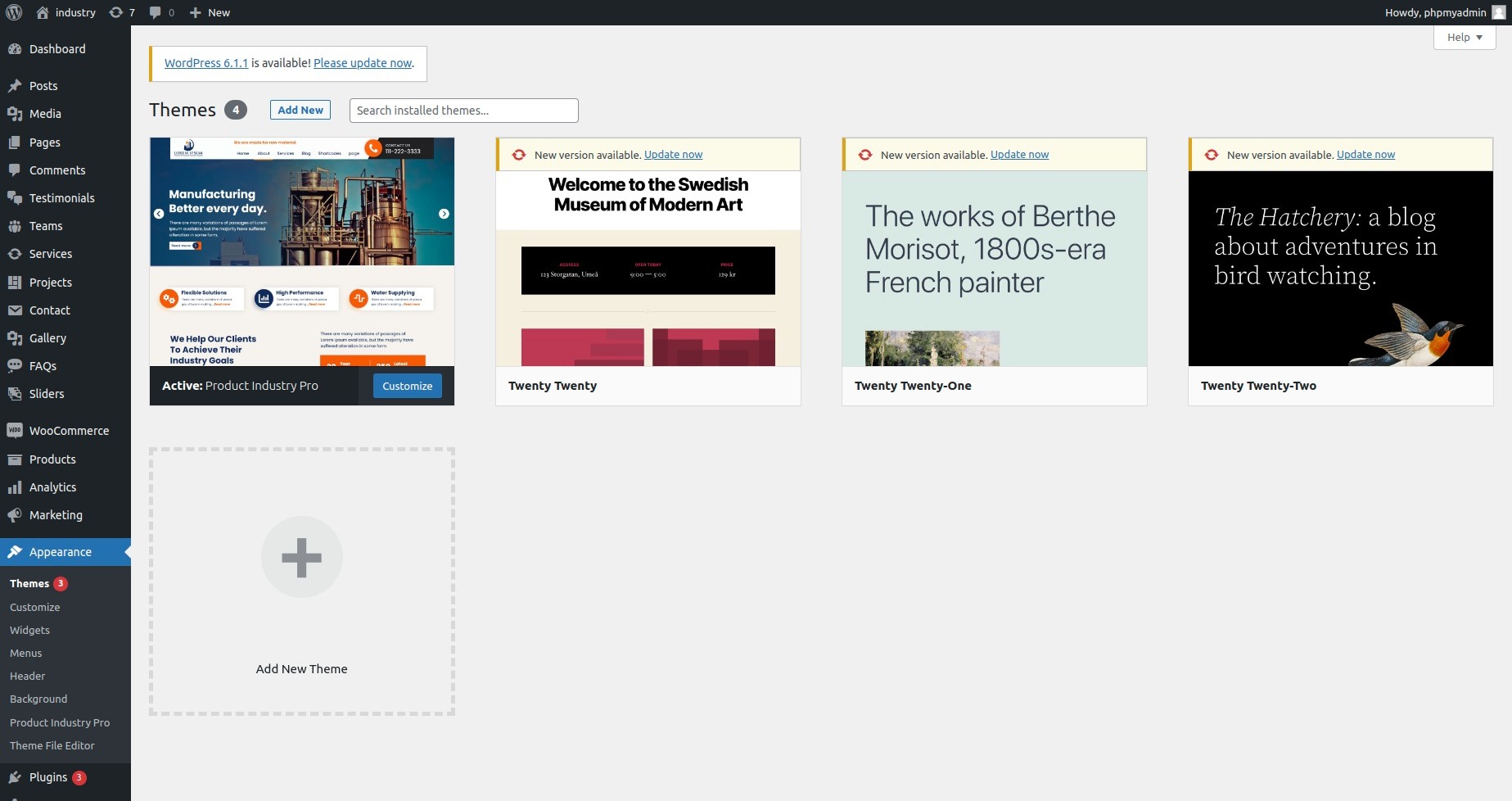The height and width of the screenshot is (801, 1512).
Task: Click the Comments icon in sidebar
Action: [x=15, y=170]
